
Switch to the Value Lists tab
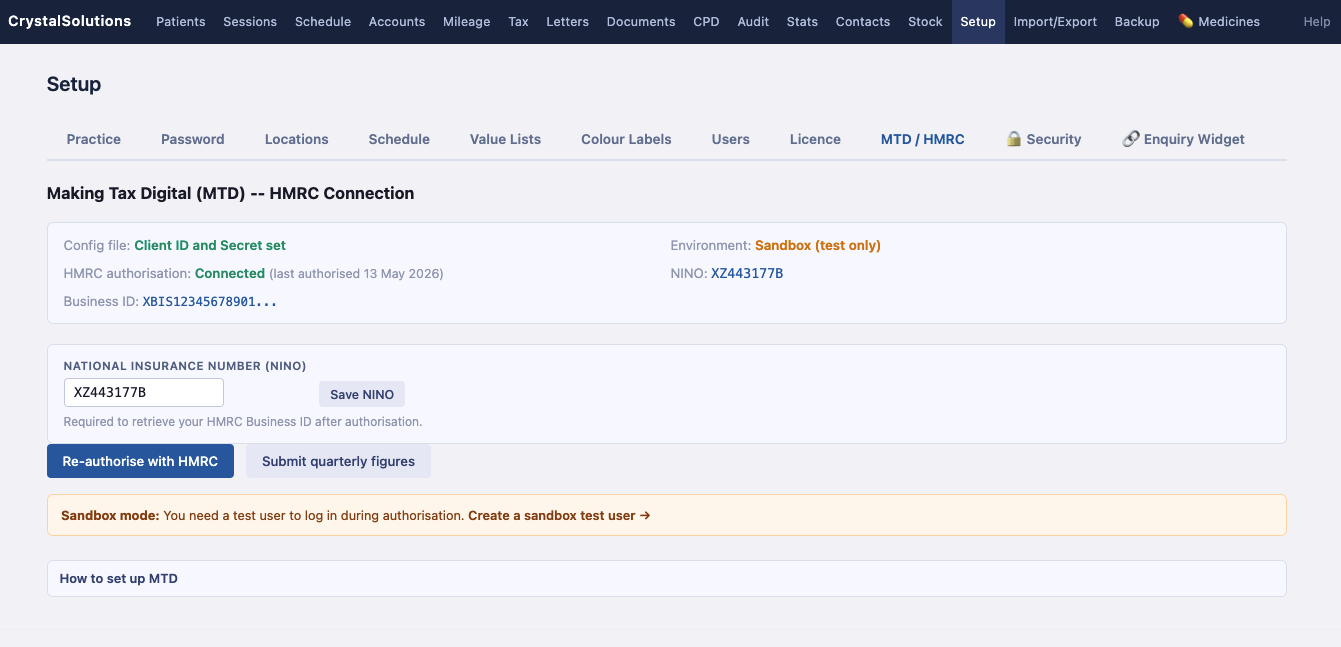(506, 139)
